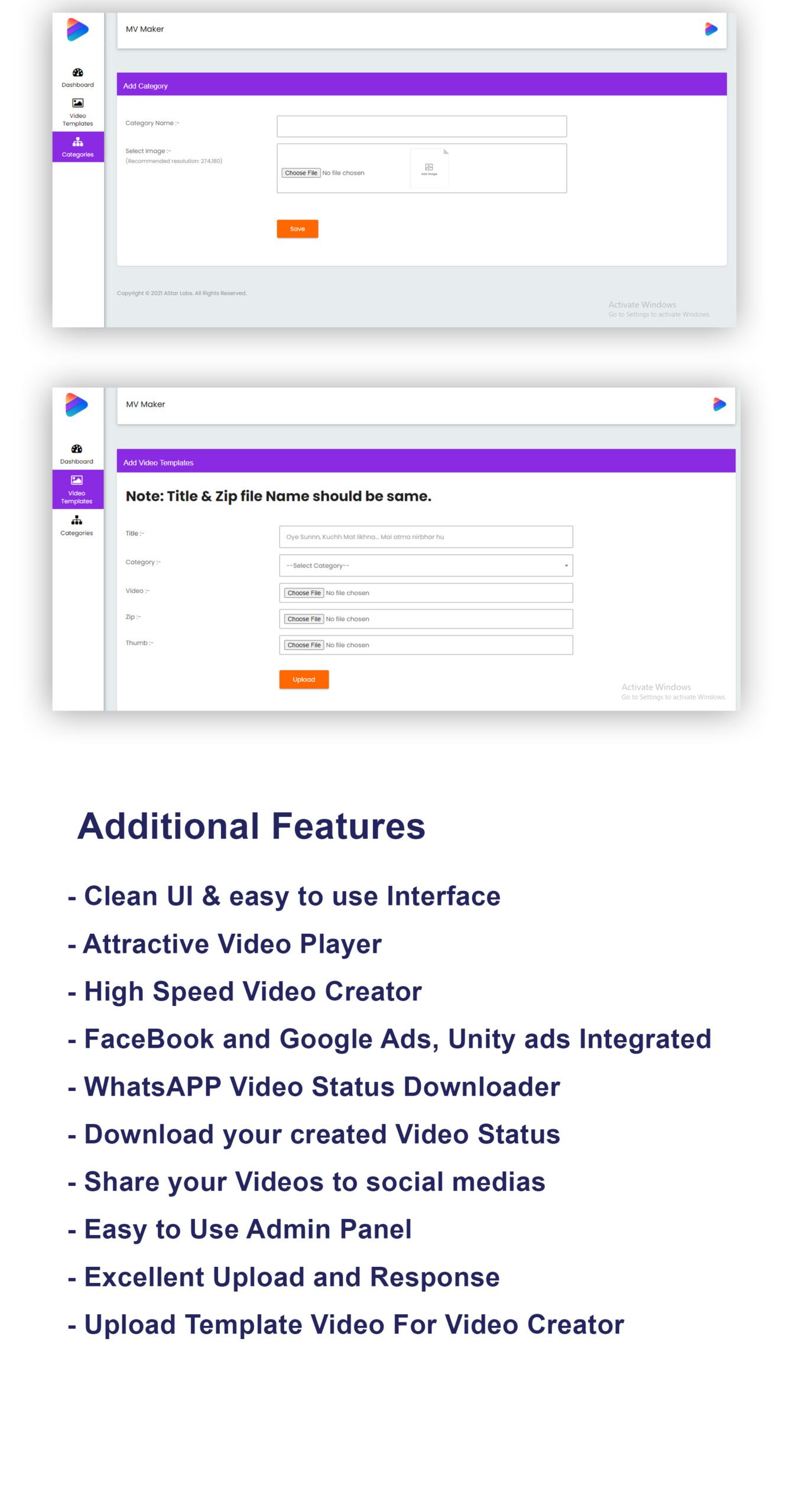Expand the Select Category dropdown

pos(425,565)
